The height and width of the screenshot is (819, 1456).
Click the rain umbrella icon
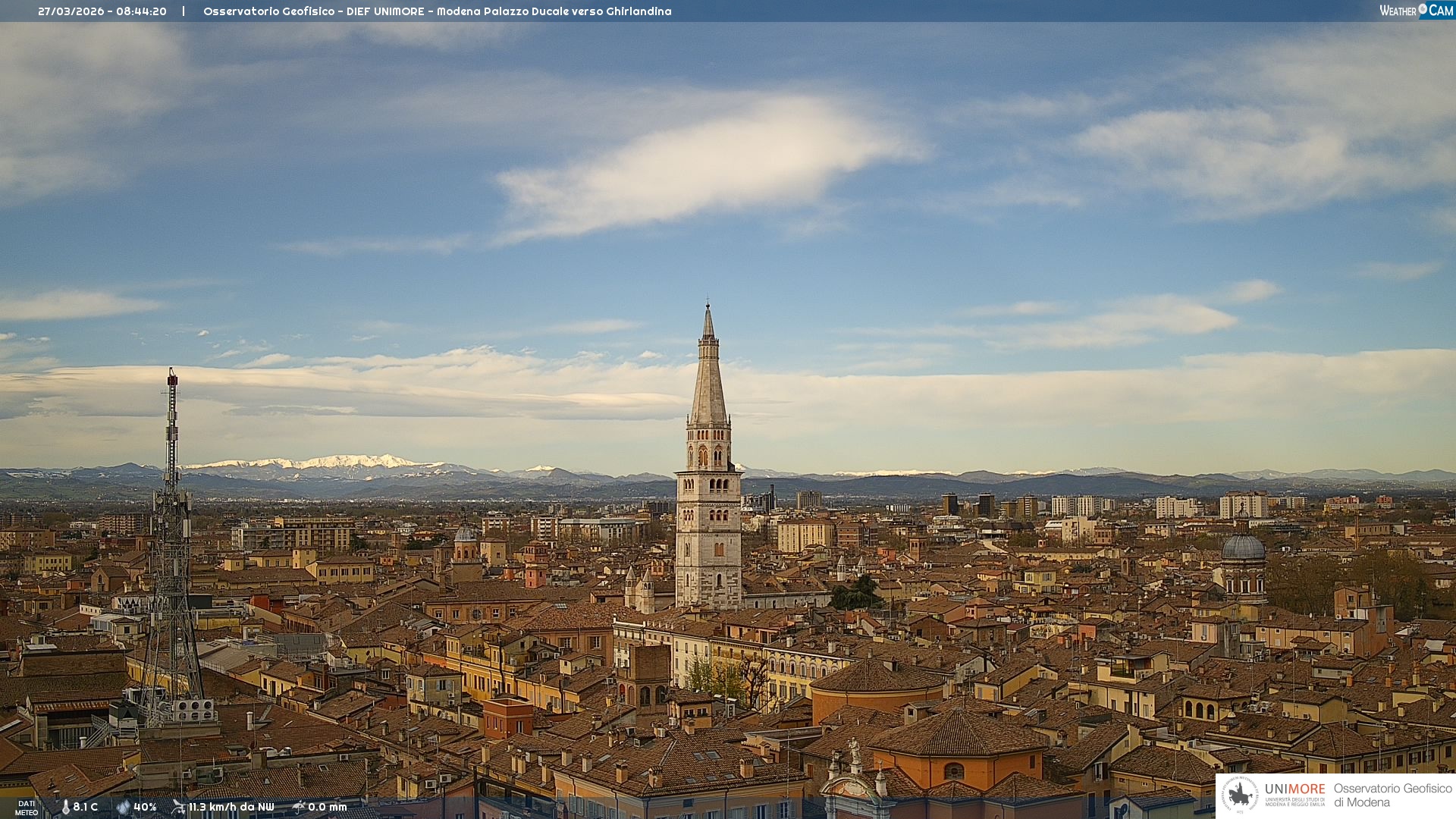[299, 807]
